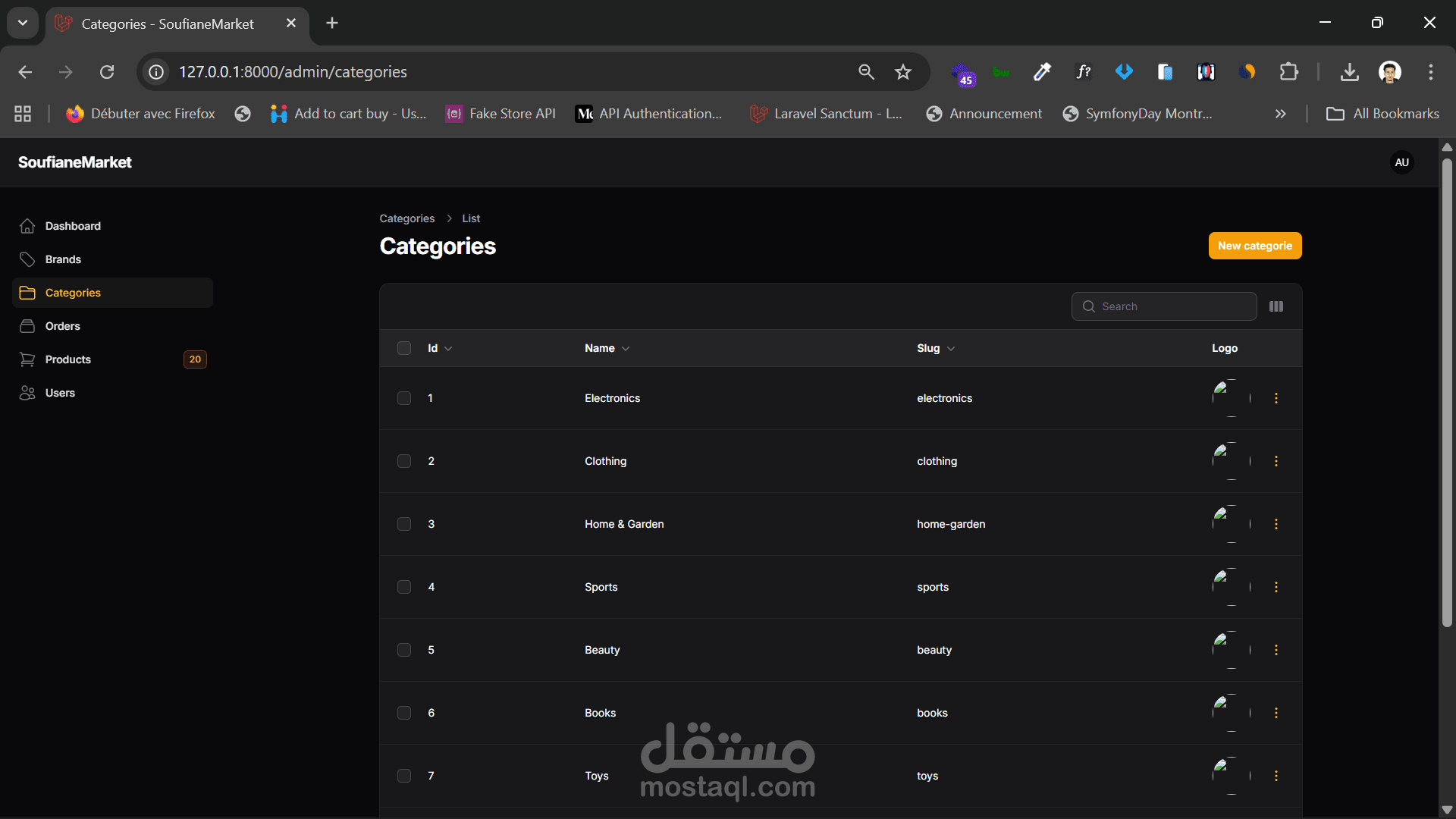Image resolution: width=1456 pixels, height=819 pixels.
Task: Click the New categorie button
Action: 1254,246
